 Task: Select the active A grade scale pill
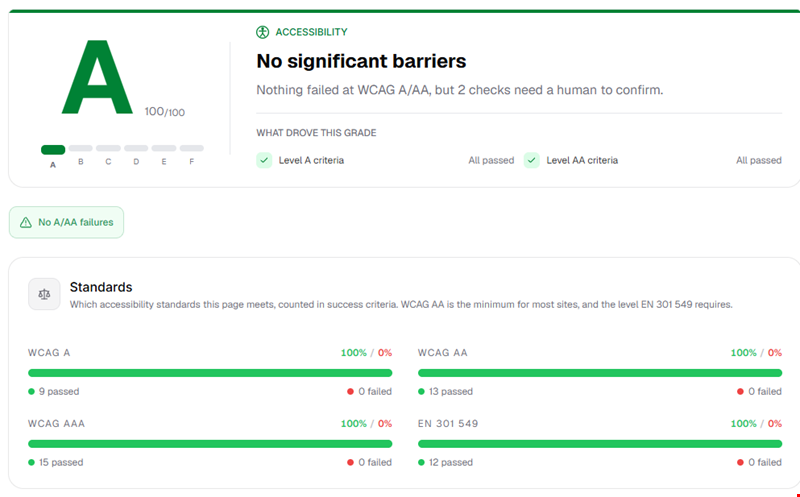pyautogui.click(x=53, y=150)
